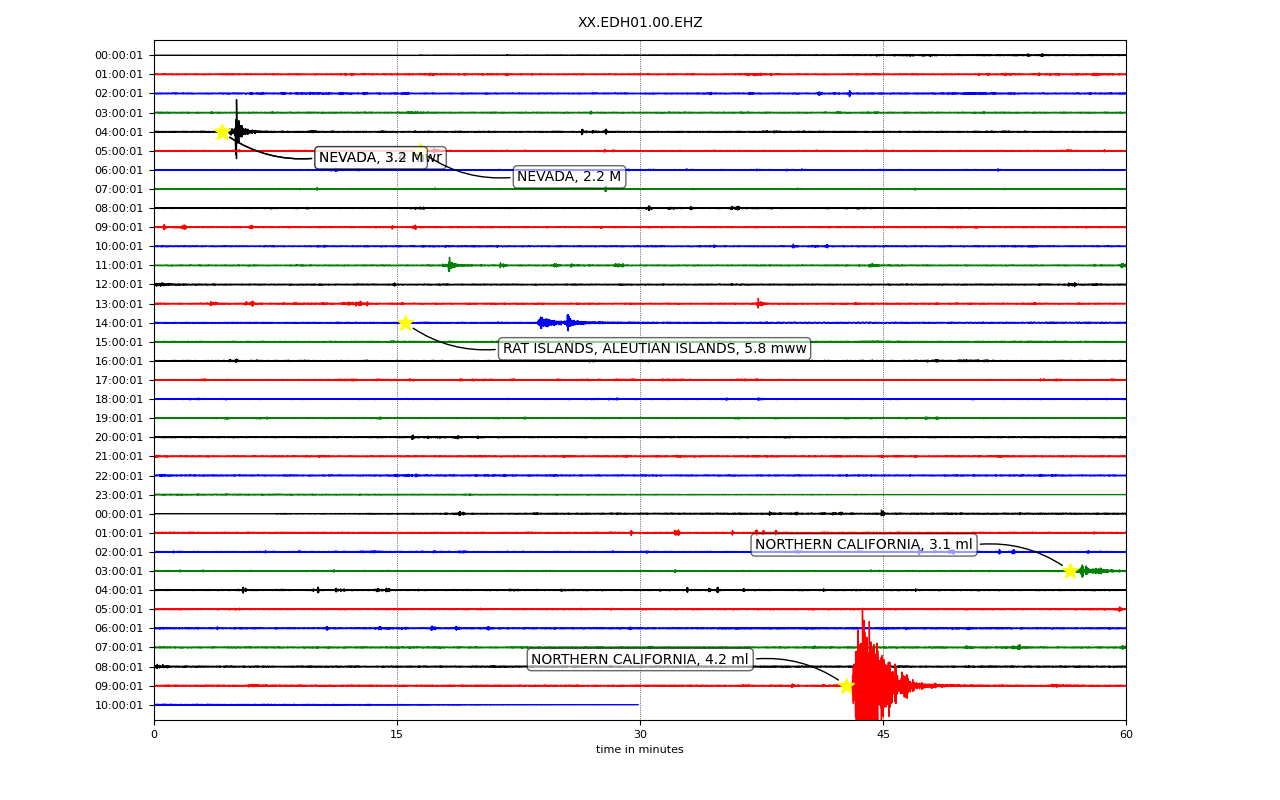Click the RAT ISLANDS, ALEUTIAN ISLANDS 5.8 mww label
The width and height of the screenshot is (1280, 800).
655,348
